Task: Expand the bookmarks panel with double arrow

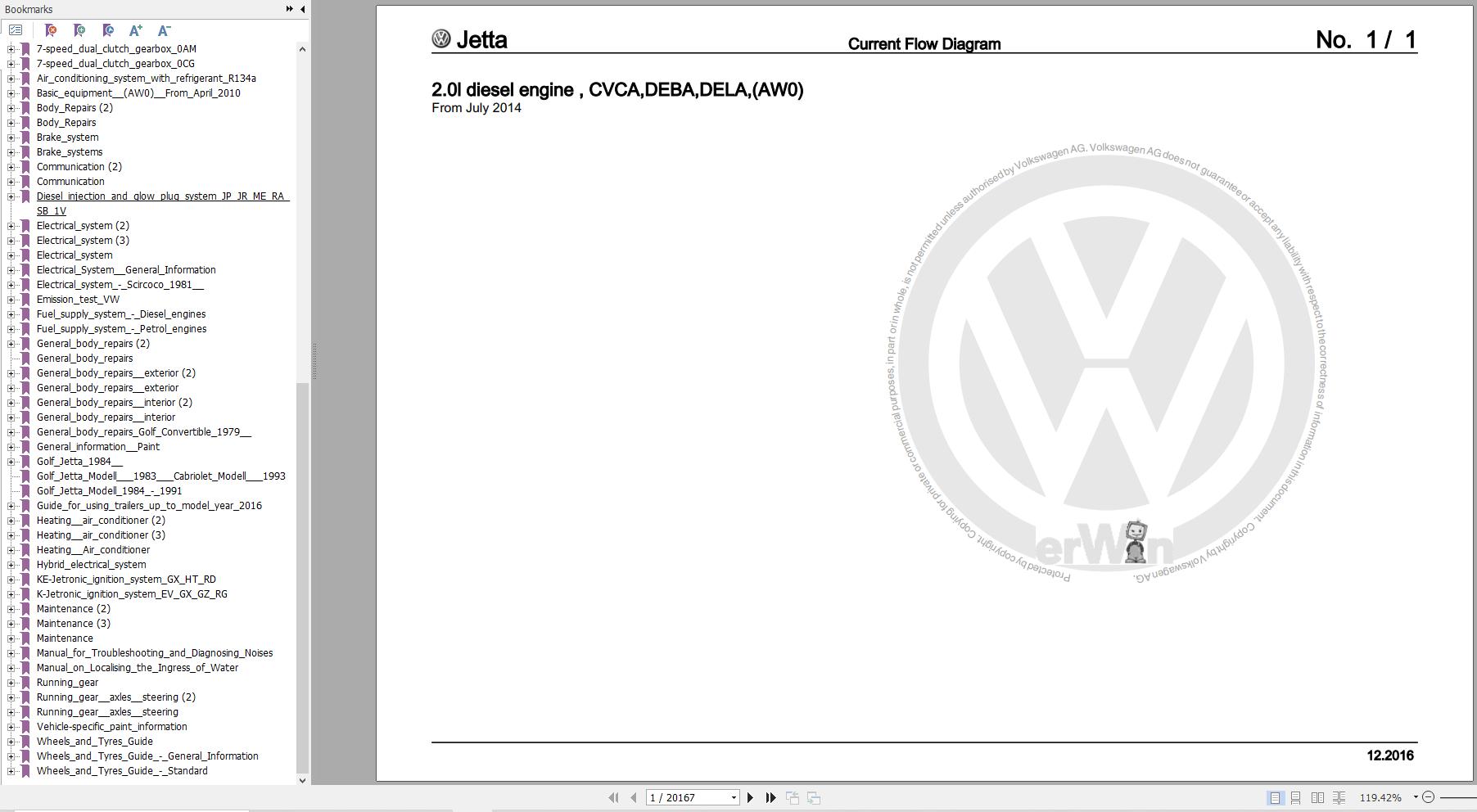Action: click(289, 9)
